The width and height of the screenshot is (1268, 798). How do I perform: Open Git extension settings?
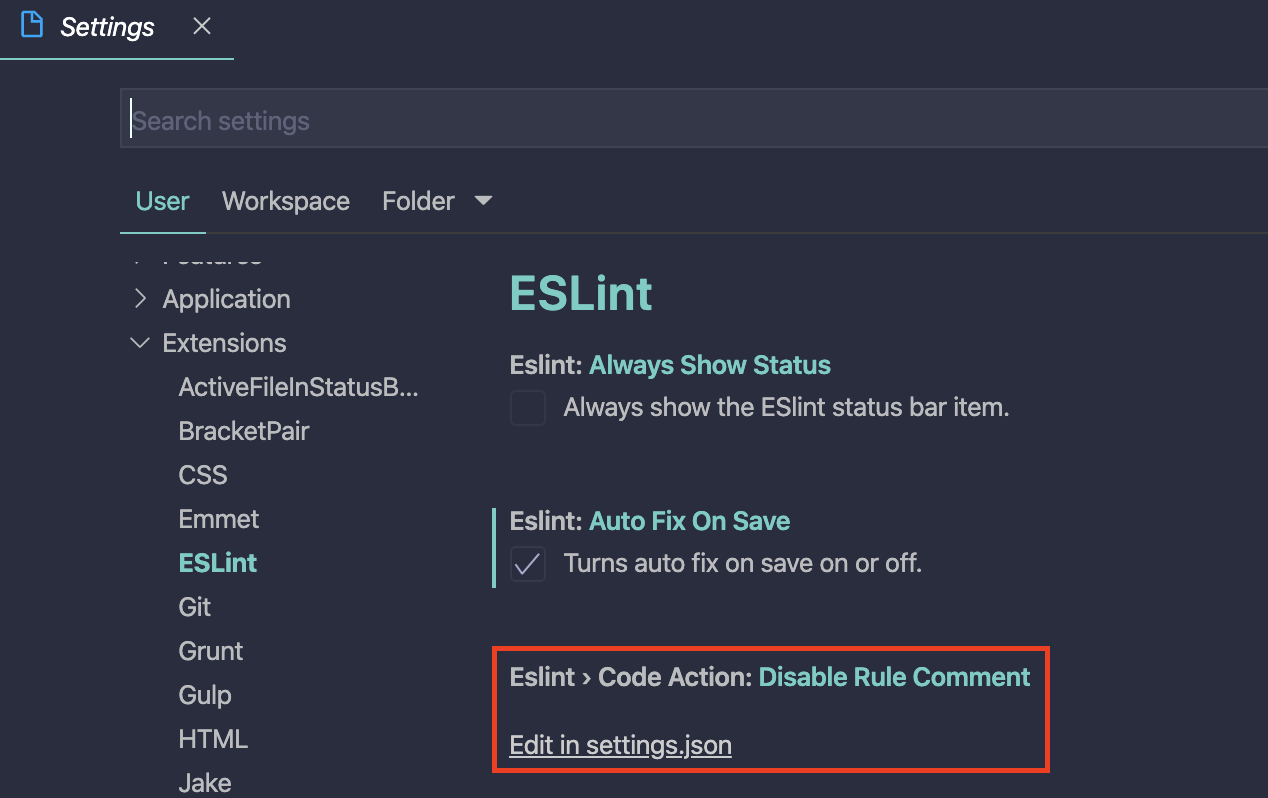tap(195, 607)
